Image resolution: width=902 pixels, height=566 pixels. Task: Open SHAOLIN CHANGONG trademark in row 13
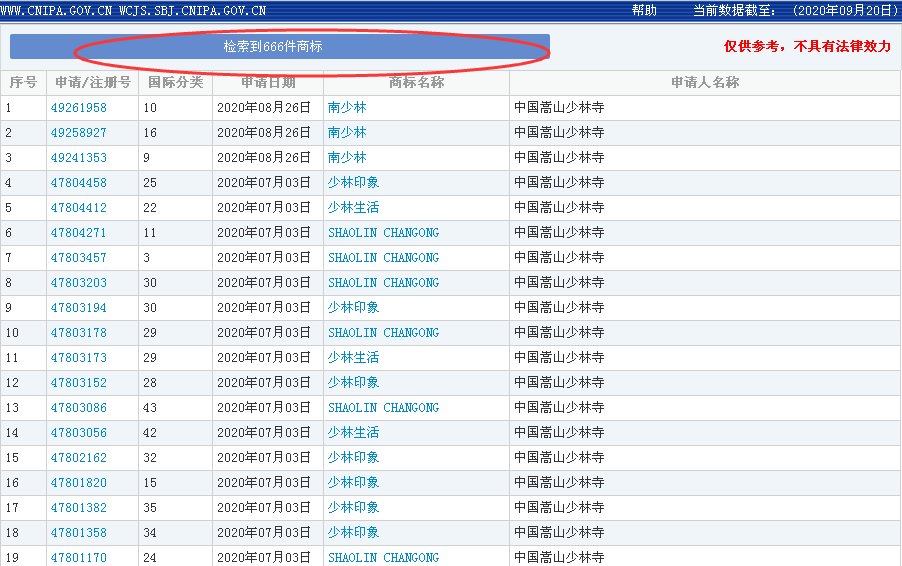[x=384, y=408]
